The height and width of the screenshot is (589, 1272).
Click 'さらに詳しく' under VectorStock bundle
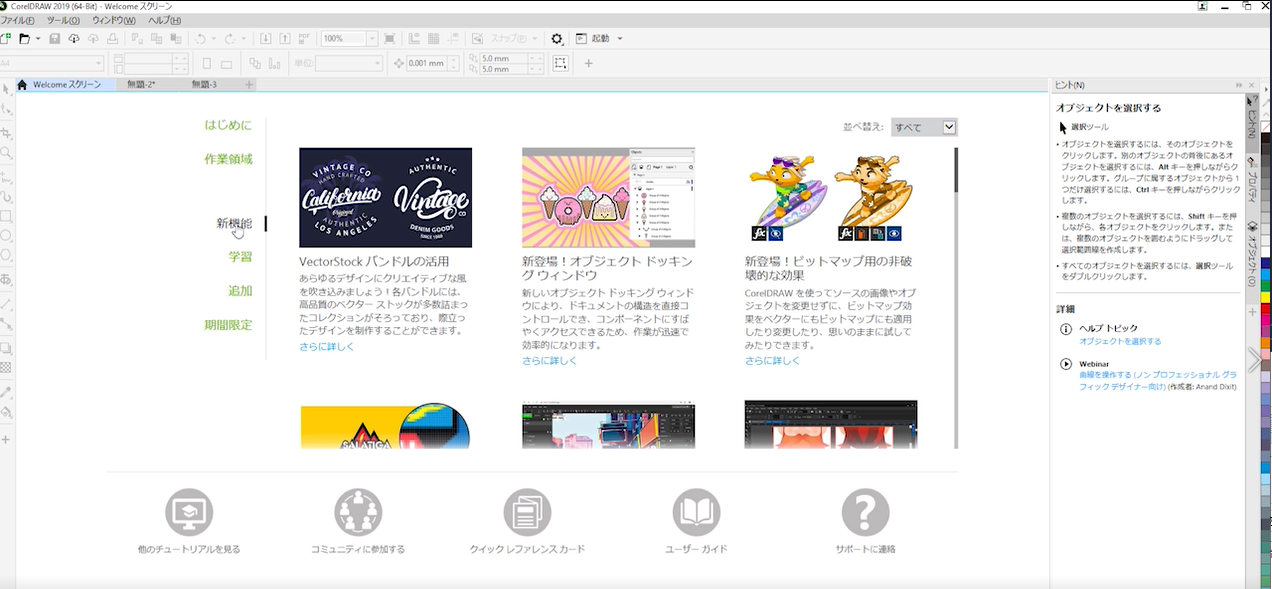[326, 347]
